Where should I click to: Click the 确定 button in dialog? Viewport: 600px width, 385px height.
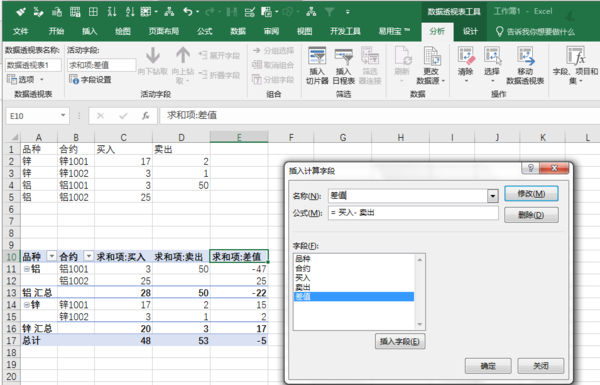click(x=488, y=366)
